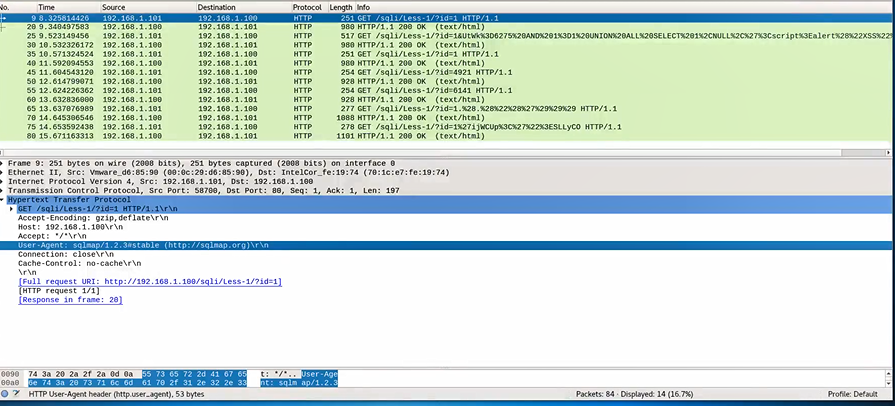Sort by the Protocol column header
Image resolution: width=895 pixels, height=406 pixels.
[x=309, y=7]
